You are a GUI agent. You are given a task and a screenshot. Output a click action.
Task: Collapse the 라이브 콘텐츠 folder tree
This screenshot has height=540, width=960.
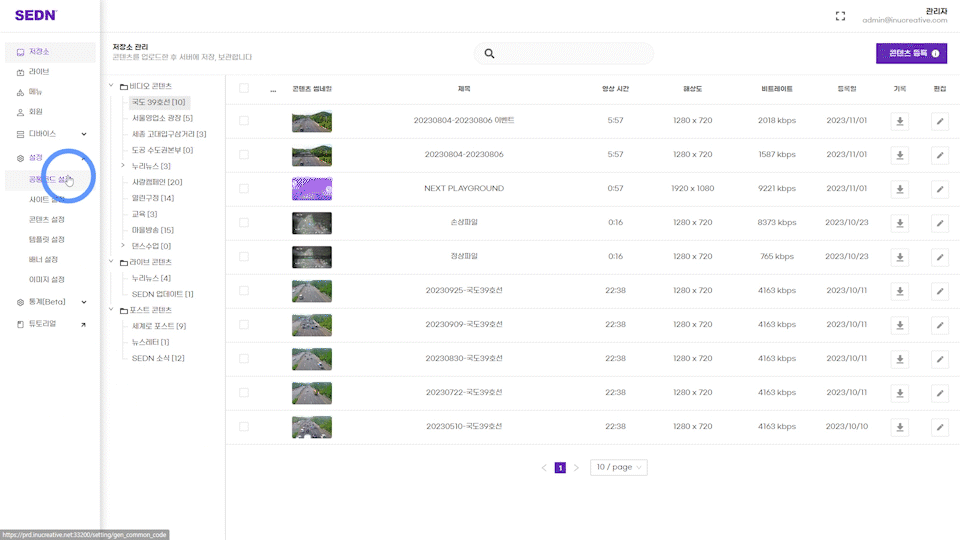pos(111,261)
